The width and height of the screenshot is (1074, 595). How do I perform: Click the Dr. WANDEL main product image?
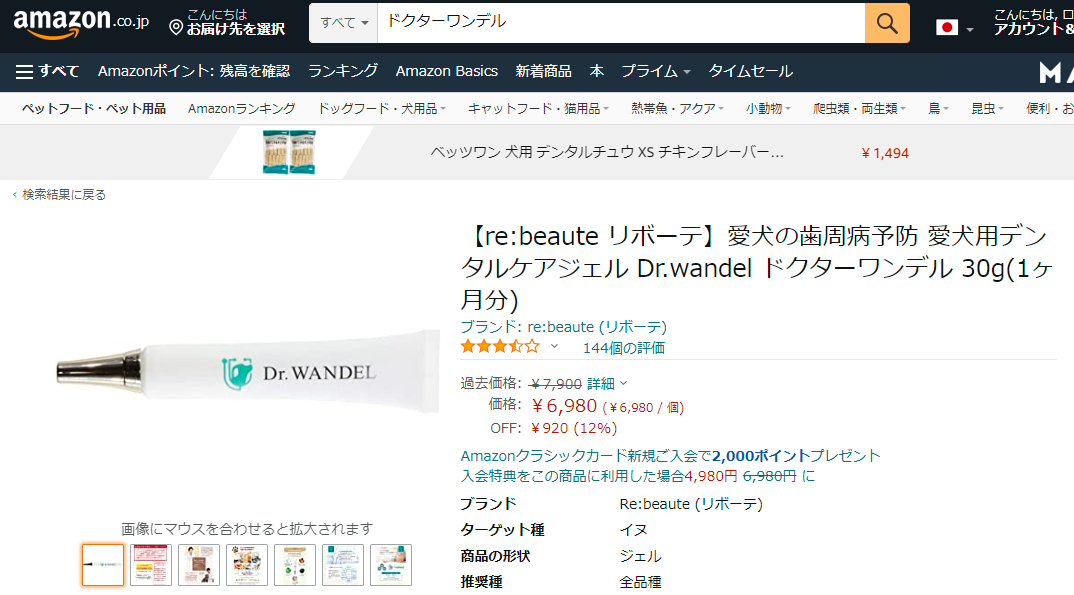tap(247, 371)
